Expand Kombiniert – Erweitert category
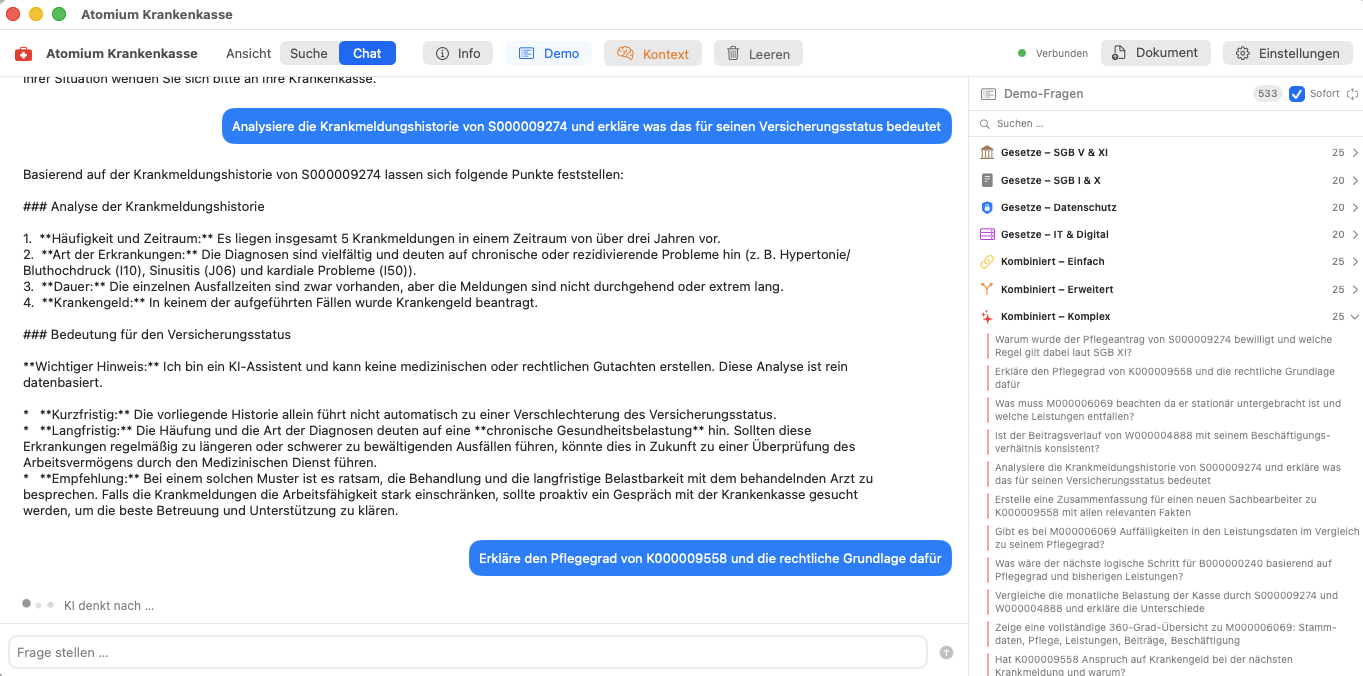 [x=1165, y=290]
